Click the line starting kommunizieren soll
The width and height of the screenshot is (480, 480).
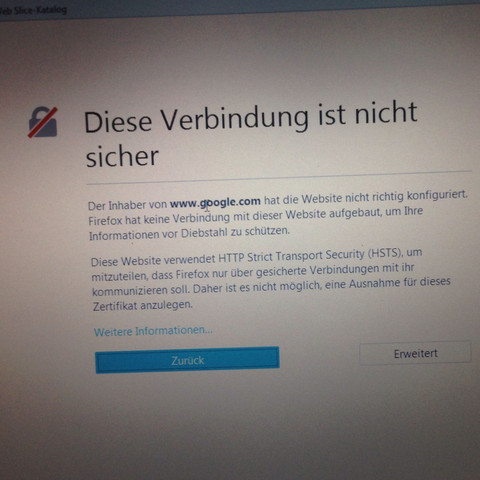pyautogui.click(x=271, y=287)
